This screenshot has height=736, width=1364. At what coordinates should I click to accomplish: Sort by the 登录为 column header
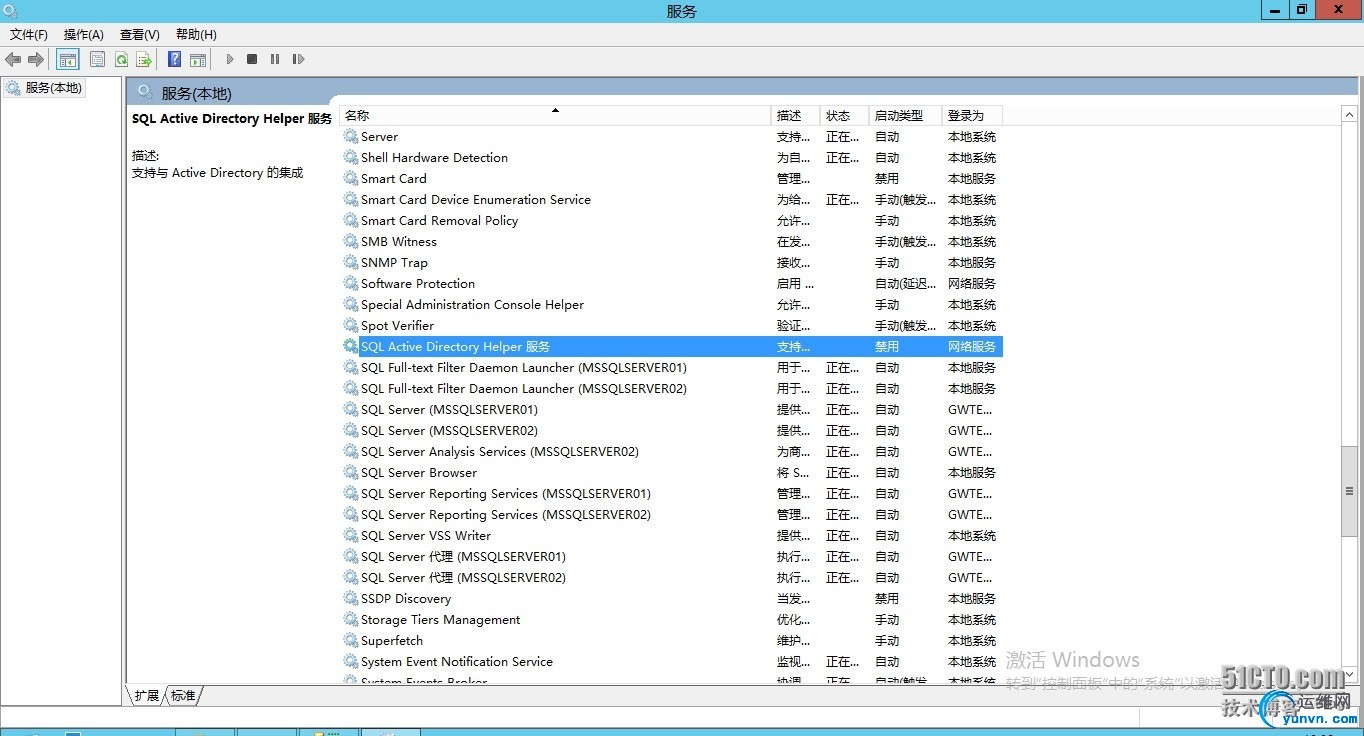click(972, 116)
